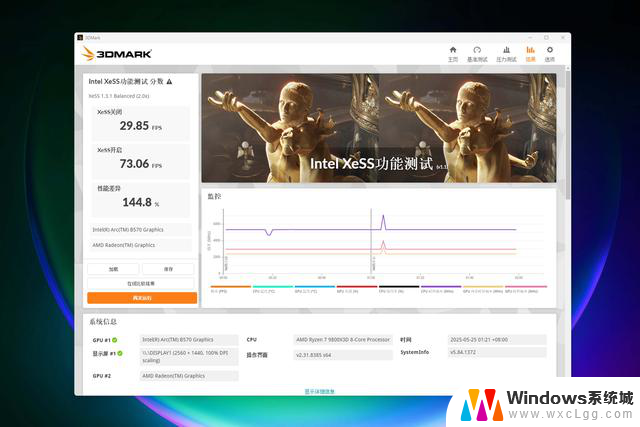Click the XeSS 1.3.1 Balanced subtitle
Image resolution: width=640 pixels, height=427 pixels.
click(119, 96)
